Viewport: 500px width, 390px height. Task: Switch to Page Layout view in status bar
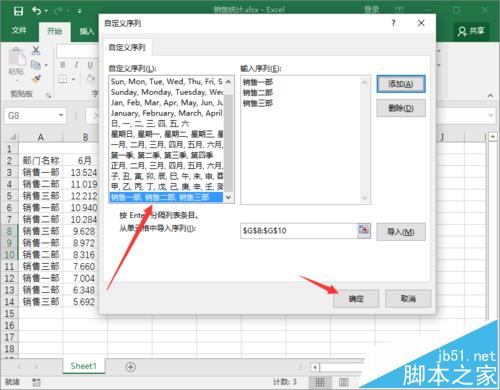[x=343, y=382]
